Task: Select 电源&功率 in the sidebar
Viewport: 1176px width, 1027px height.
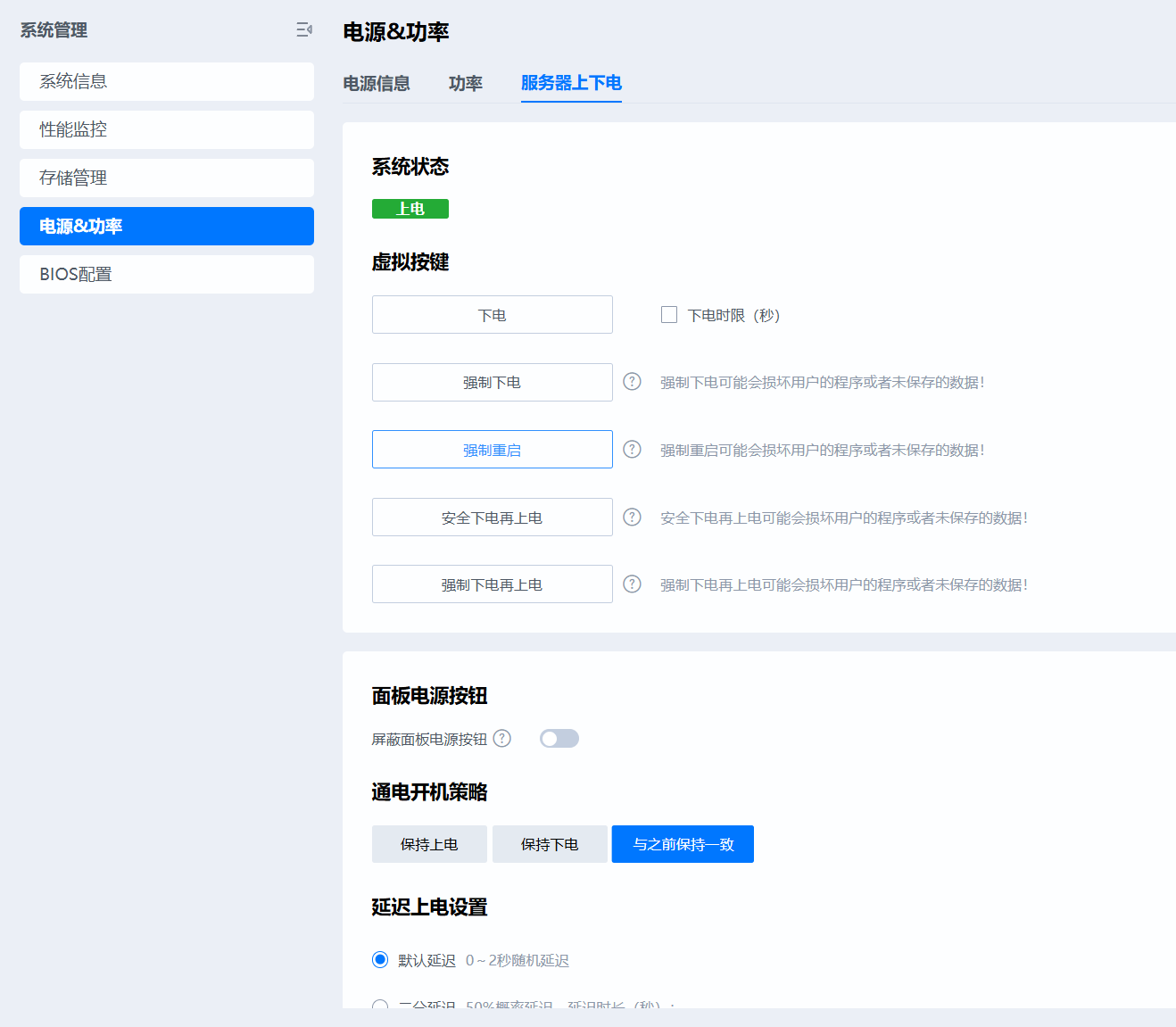Action: pyautogui.click(x=167, y=226)
